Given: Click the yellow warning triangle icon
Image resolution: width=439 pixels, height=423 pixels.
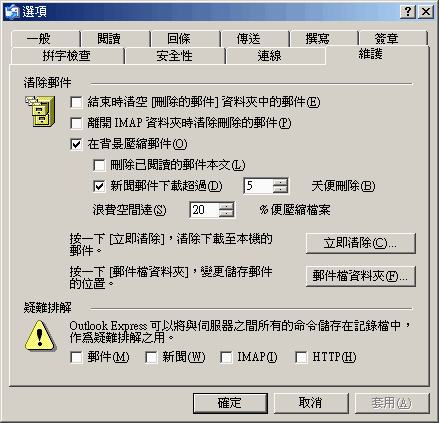Looking at the screenshot, I should pyautogui.click(x=40, y=336).
